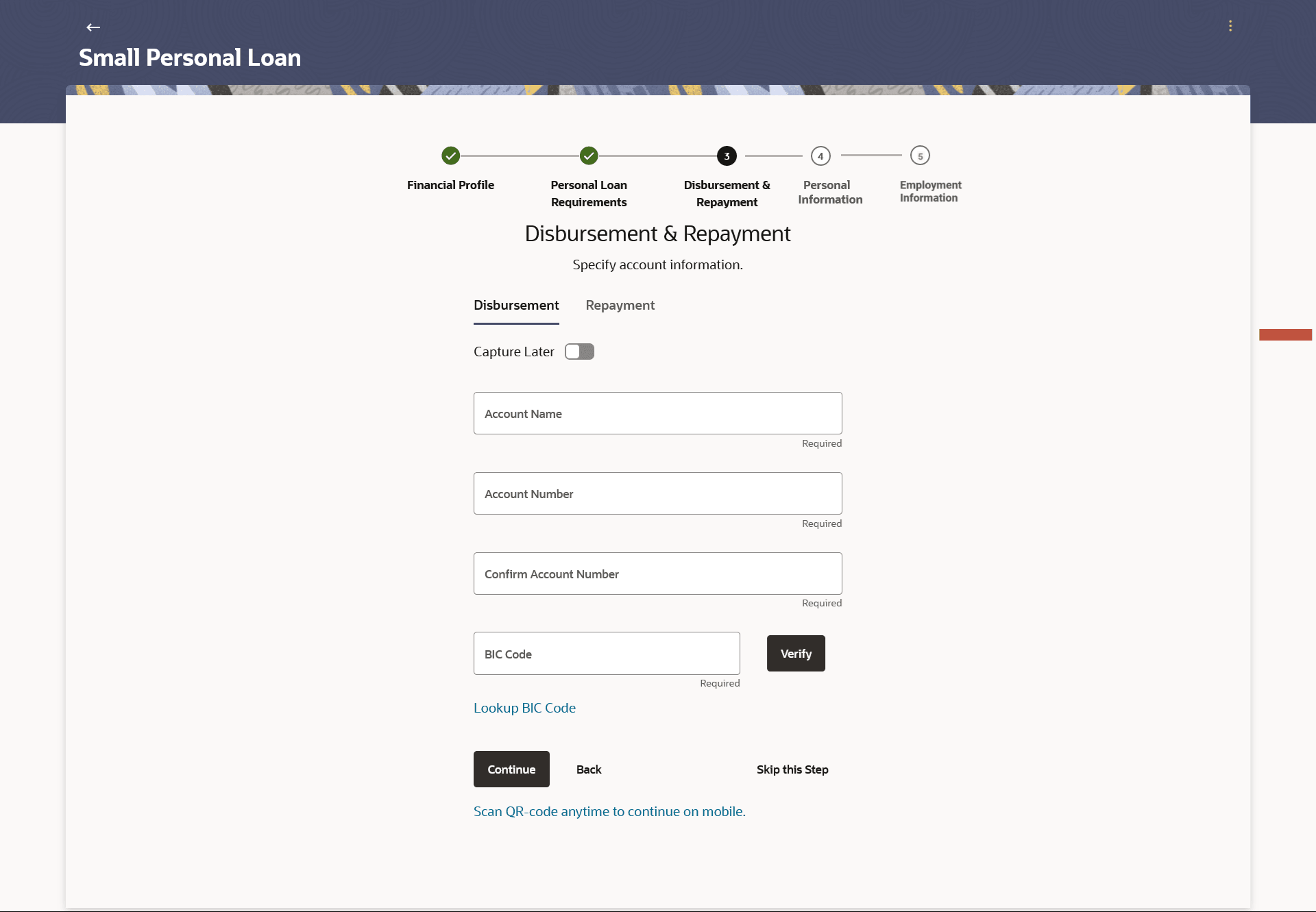Open the Lookup BIC Code link
Image resolution: width=1316 pixels, height=912 pixels.
pyautogui.click(x=524, y=708)
